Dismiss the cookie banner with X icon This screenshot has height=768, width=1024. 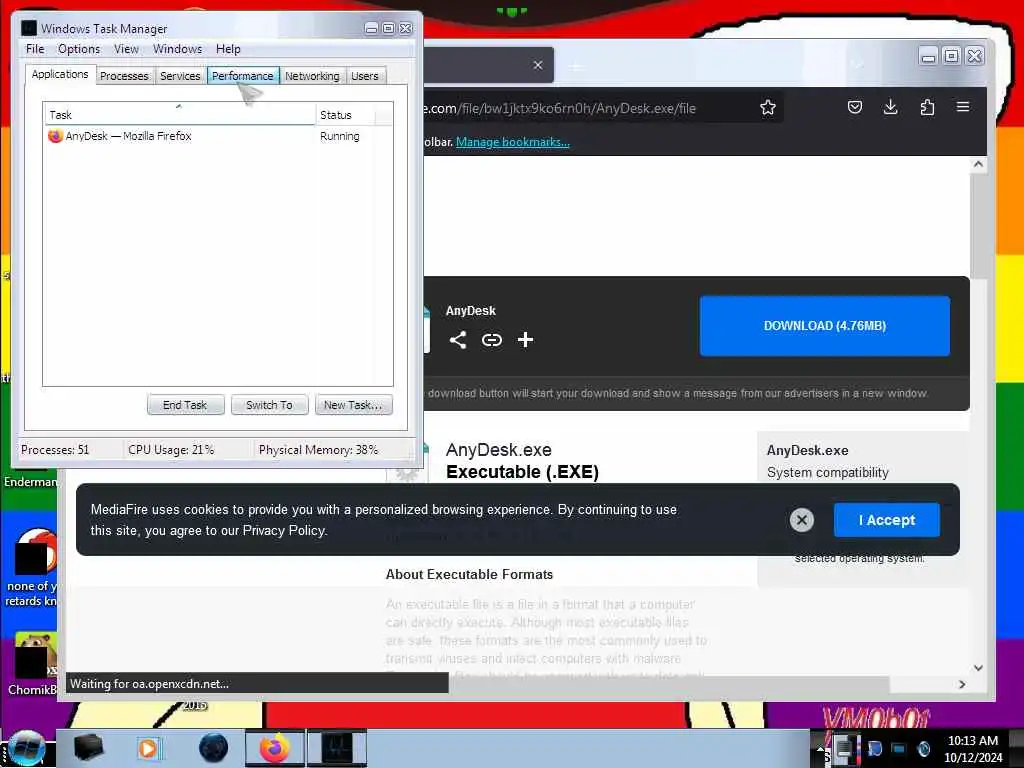(x=802, y=520)
